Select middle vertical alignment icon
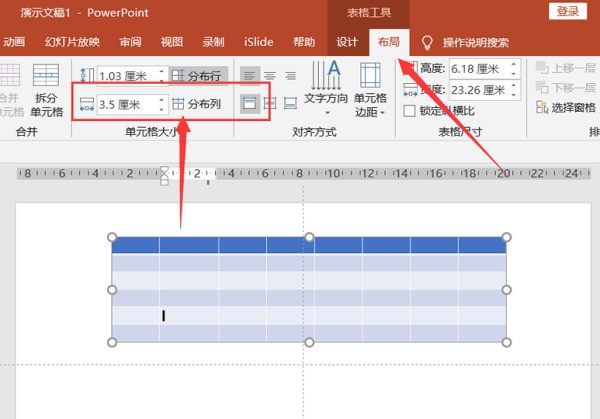This screenshot has height=419, width=600. (270, 104)
